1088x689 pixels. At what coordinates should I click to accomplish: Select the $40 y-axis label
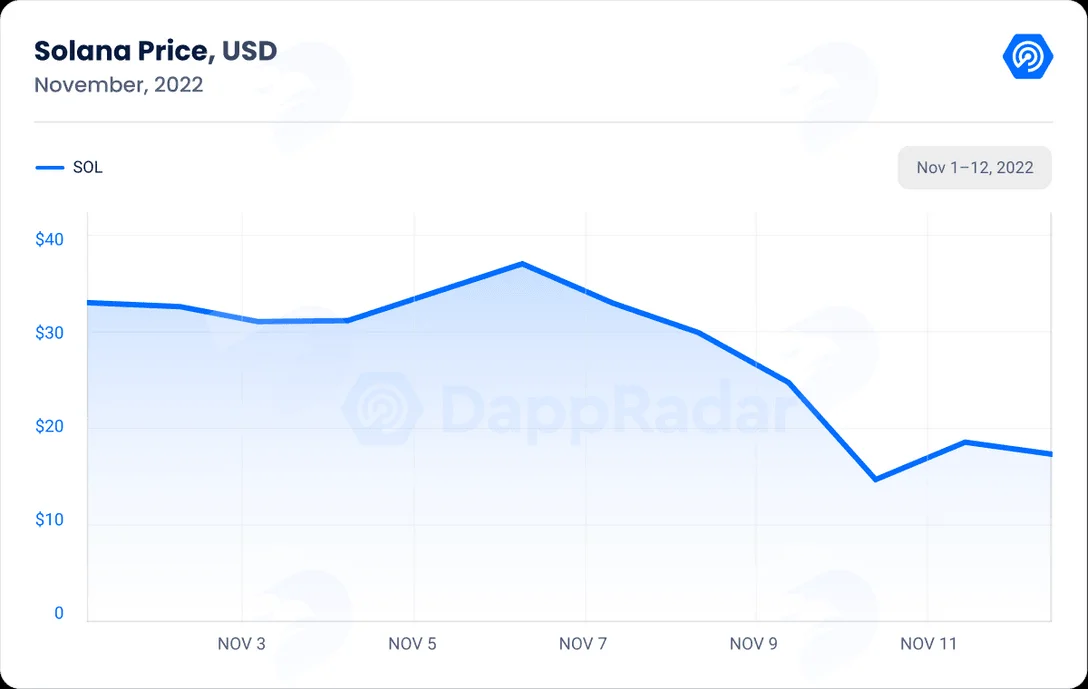pyautogui.click(x=49, y=239)
